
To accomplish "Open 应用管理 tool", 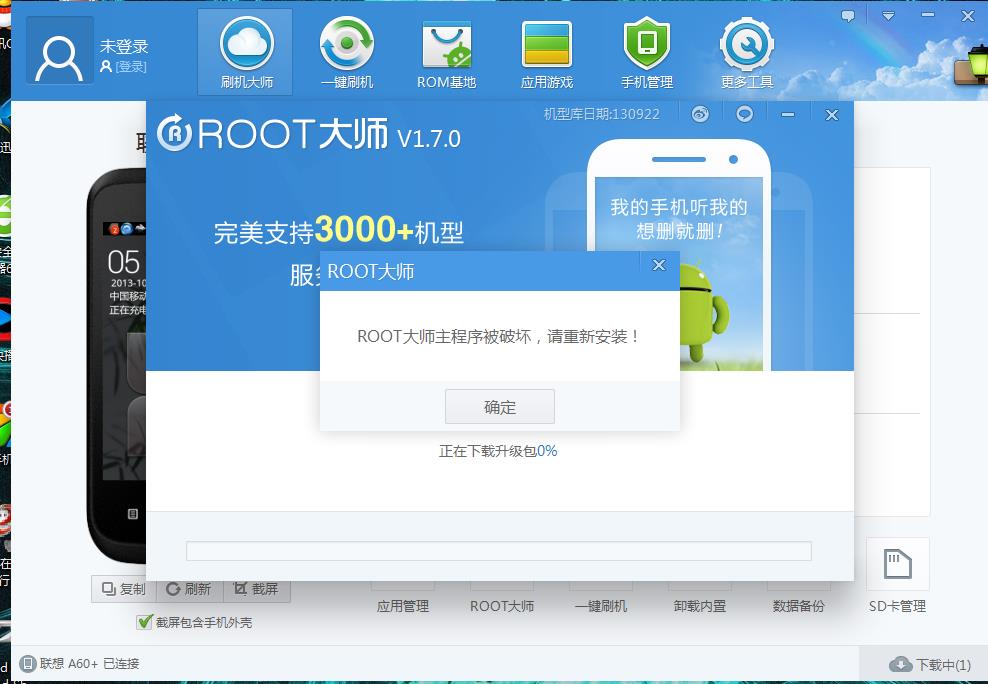I will pos(403,606).
